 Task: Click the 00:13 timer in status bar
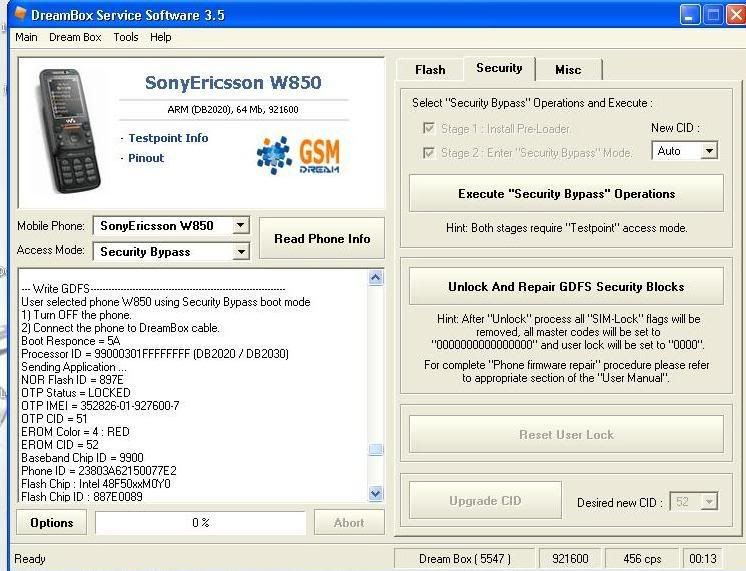[x=703, y=559]
